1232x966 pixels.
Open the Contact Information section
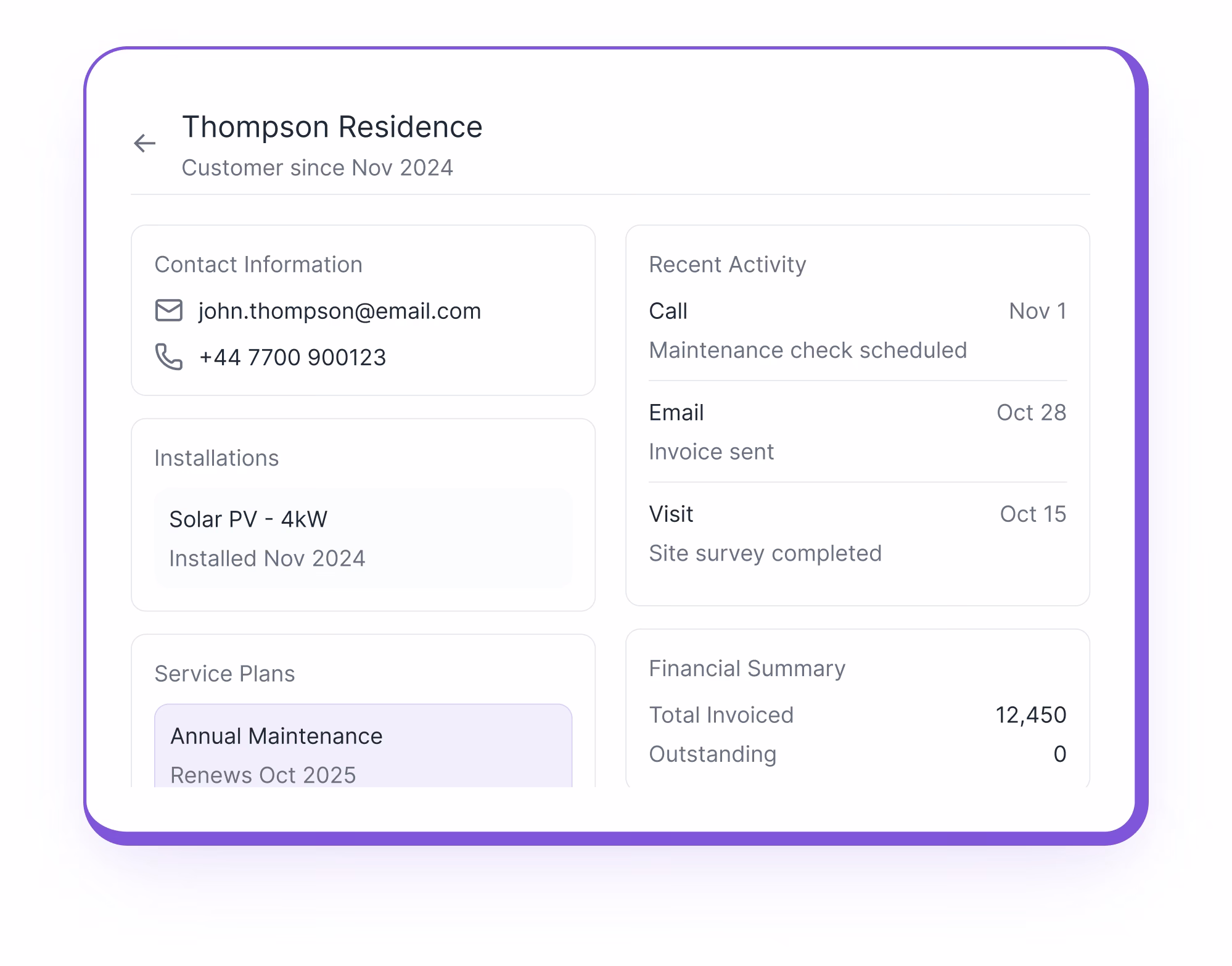[x=259, y=264]
